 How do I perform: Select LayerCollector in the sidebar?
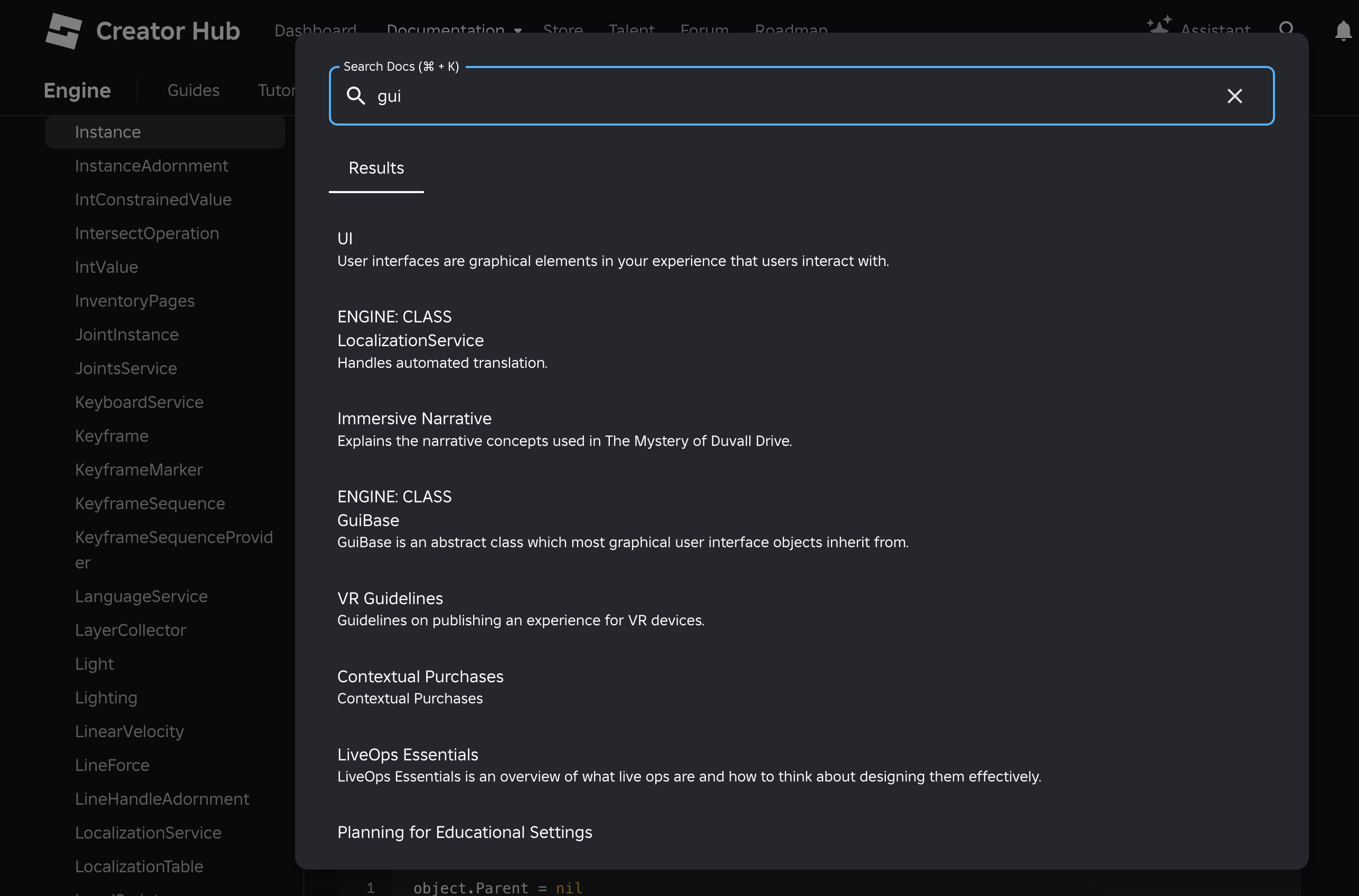coord(130,630)
